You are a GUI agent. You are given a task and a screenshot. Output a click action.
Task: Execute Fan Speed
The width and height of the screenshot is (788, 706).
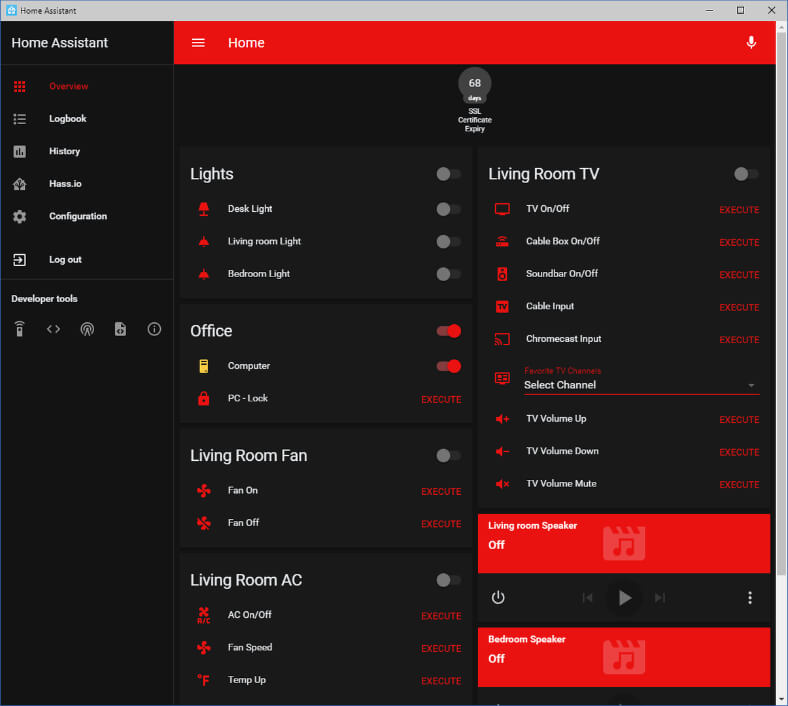coord(441,649)
